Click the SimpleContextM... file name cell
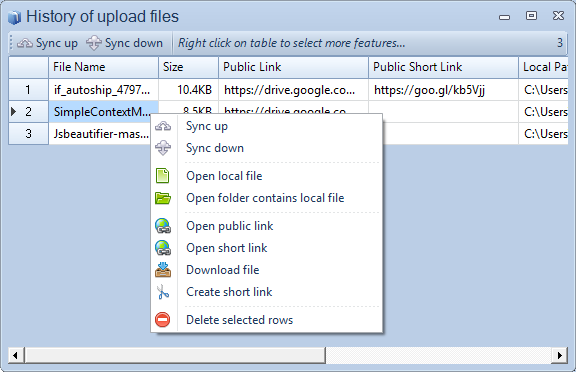This screenshot has height=372, width=576. click(x=104, y=112)
